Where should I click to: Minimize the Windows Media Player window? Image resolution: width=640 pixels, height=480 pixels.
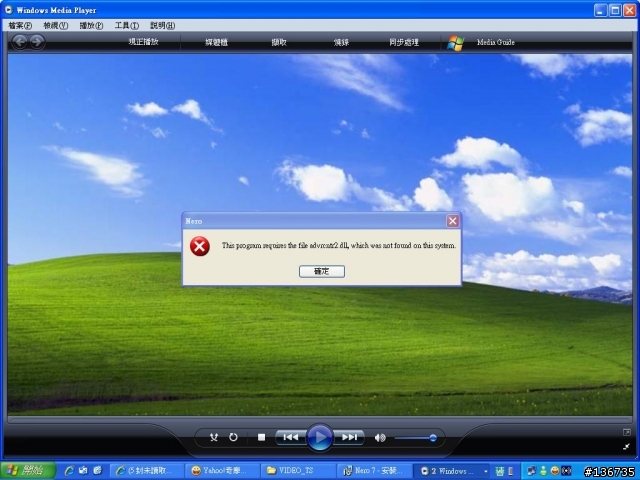pos(600,10)
